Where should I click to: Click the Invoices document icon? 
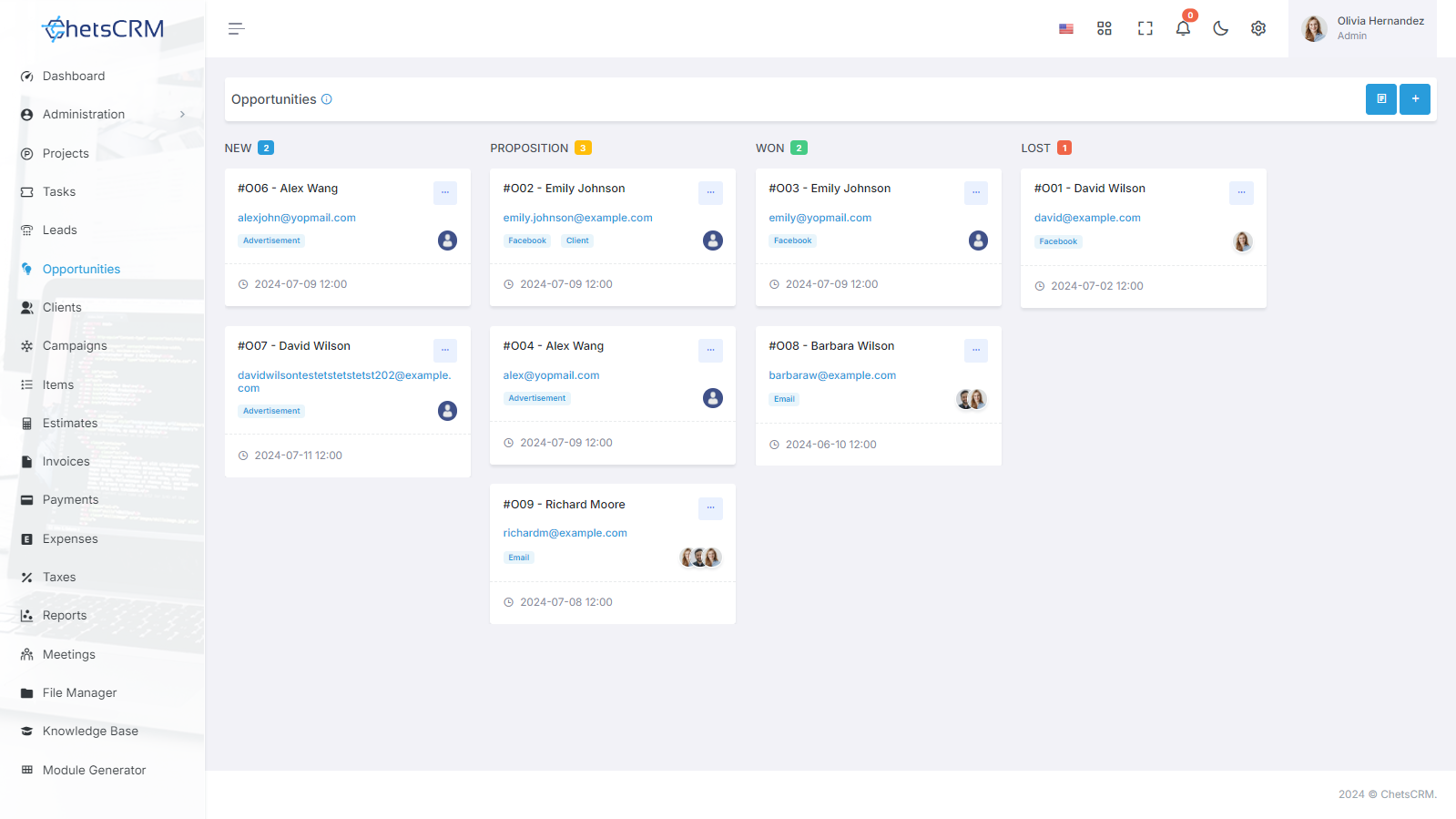click(x=26, y=462)
